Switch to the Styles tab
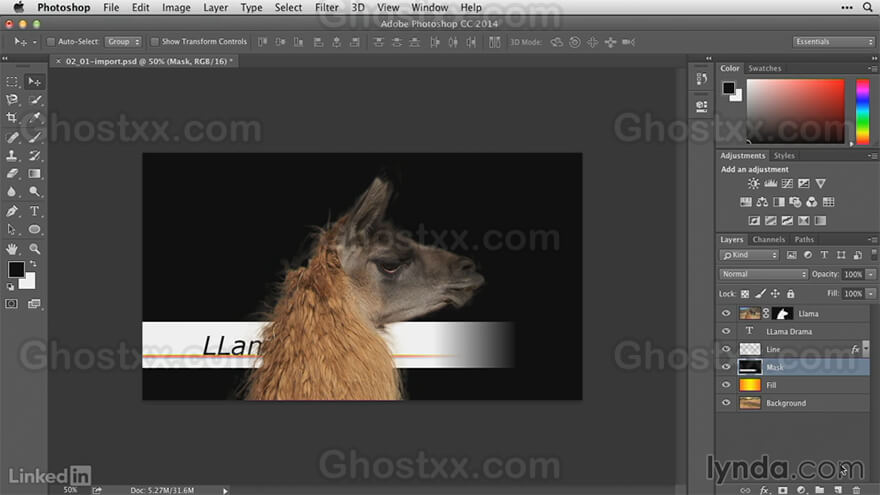 pos(784,155)
